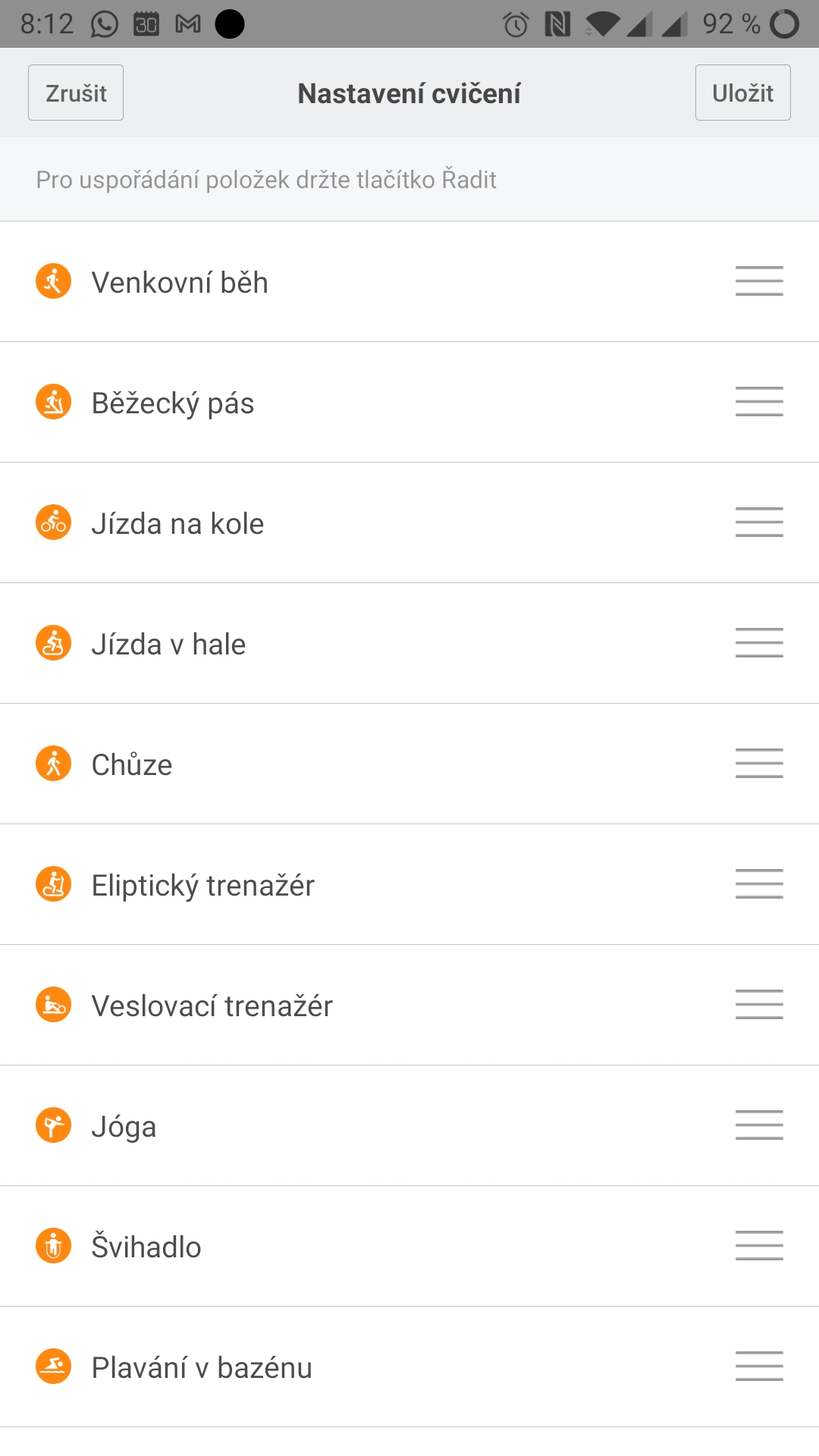Tap the Eliptický trenažér icon

(x=53, y=884)
